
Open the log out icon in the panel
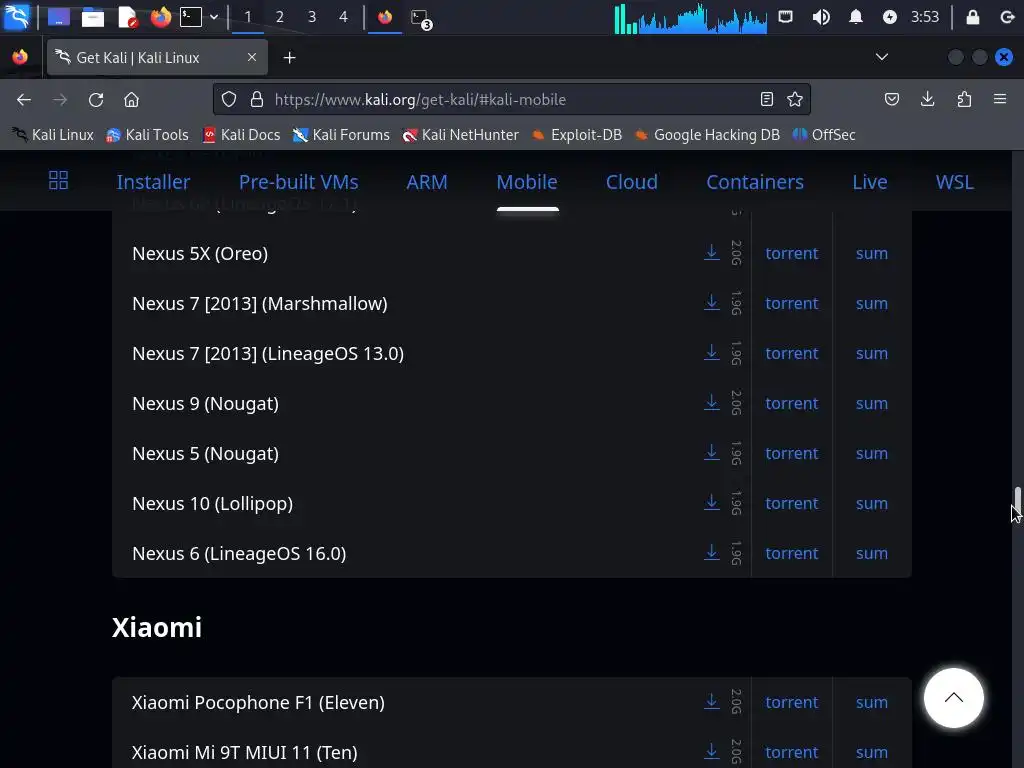[1007, 17]
